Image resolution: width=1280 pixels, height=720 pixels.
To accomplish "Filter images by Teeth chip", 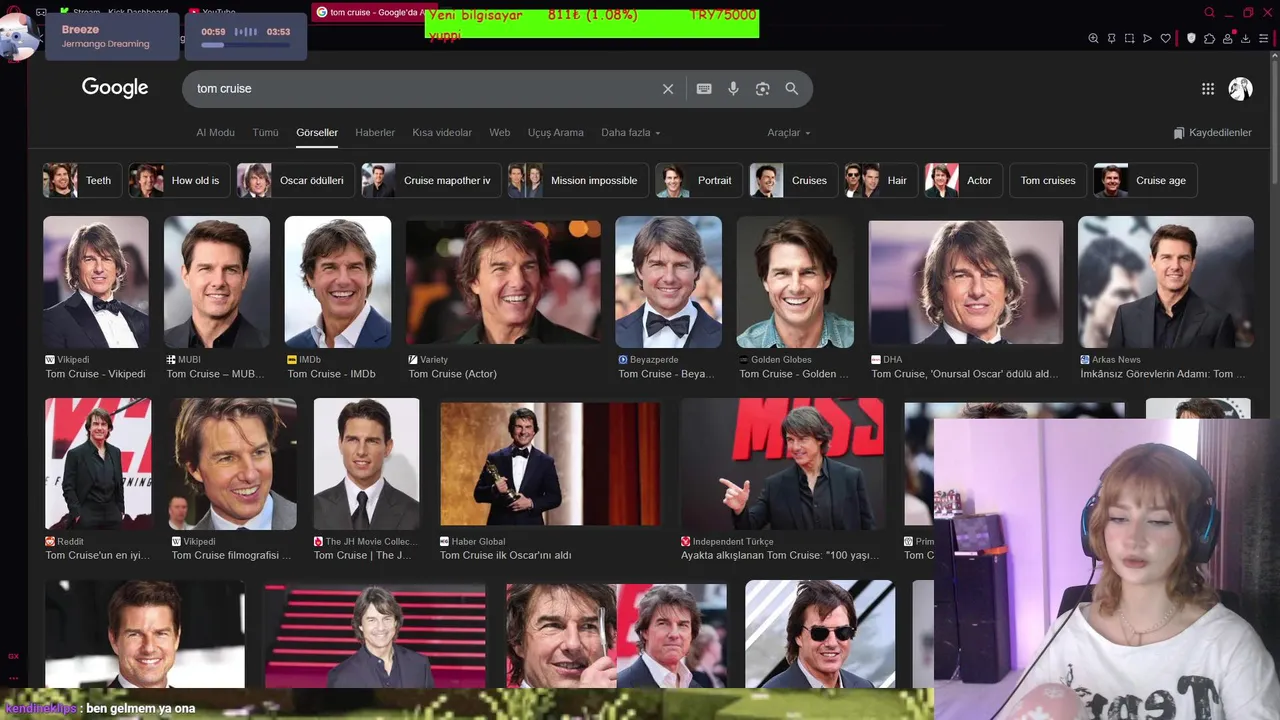I will [82, 181].
